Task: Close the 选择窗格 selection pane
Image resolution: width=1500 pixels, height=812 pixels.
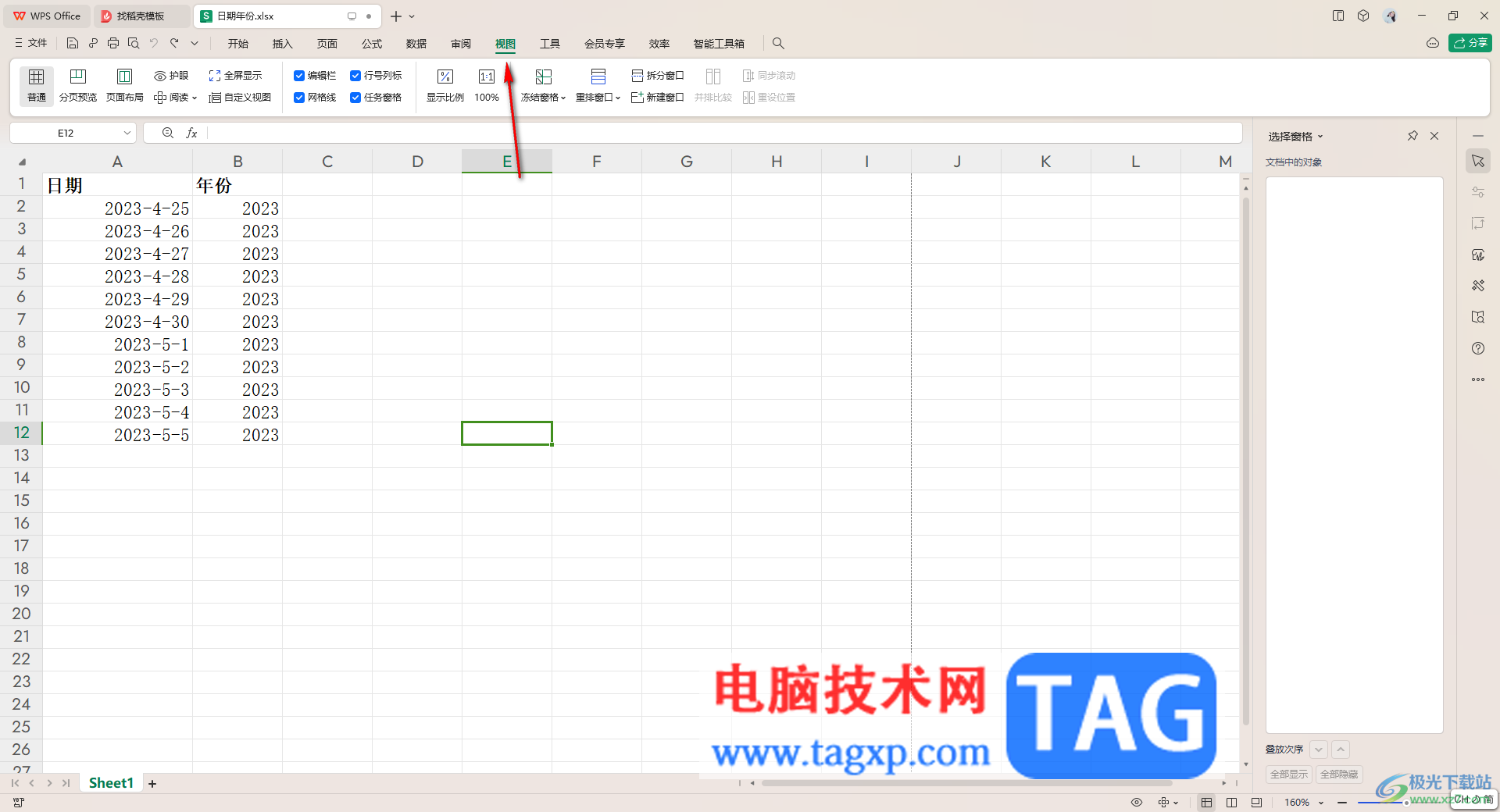Action: pyautogui.click(x=1434, y=136)
